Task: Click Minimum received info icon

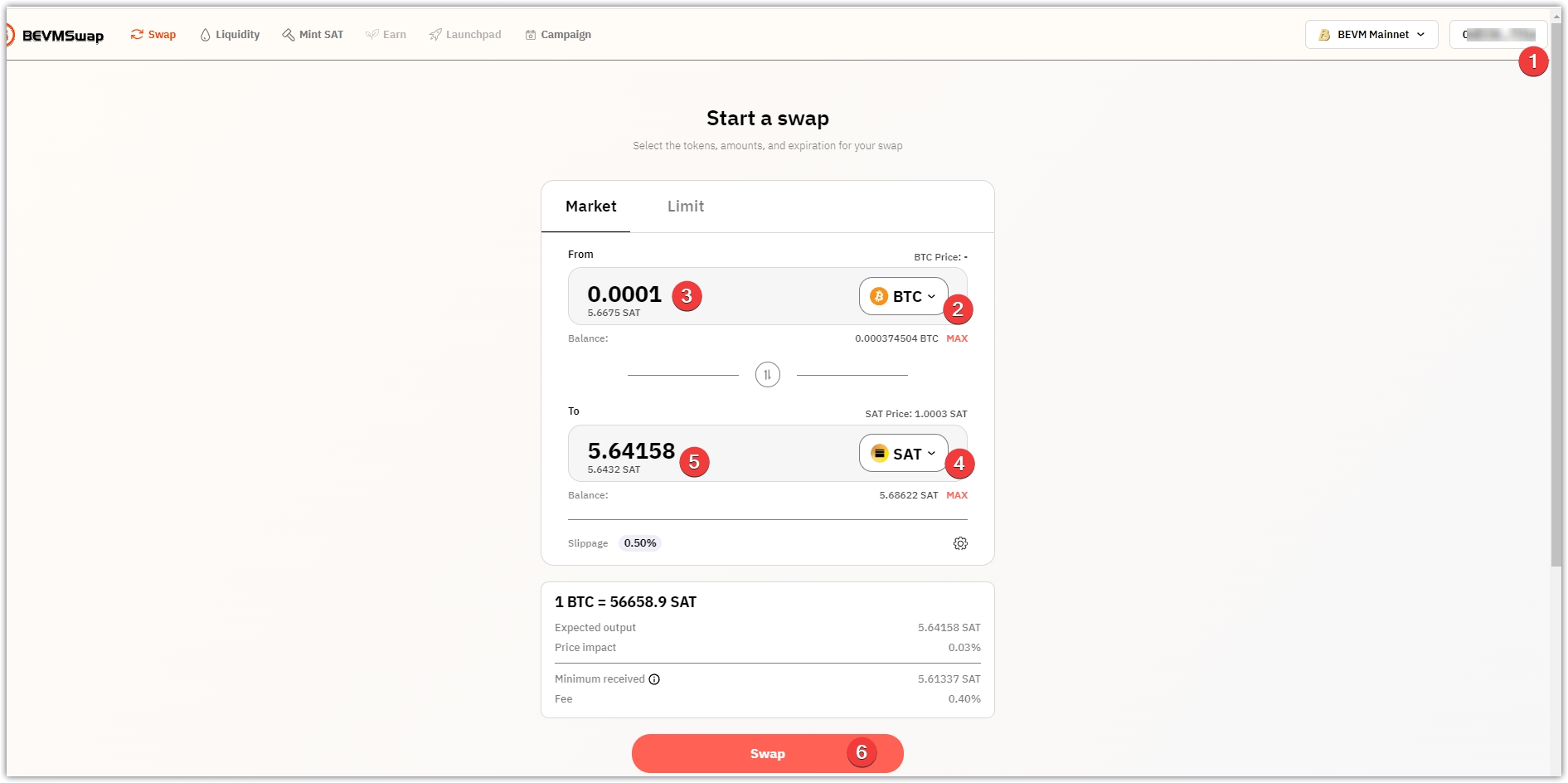Action: click(x=654, y=679)
